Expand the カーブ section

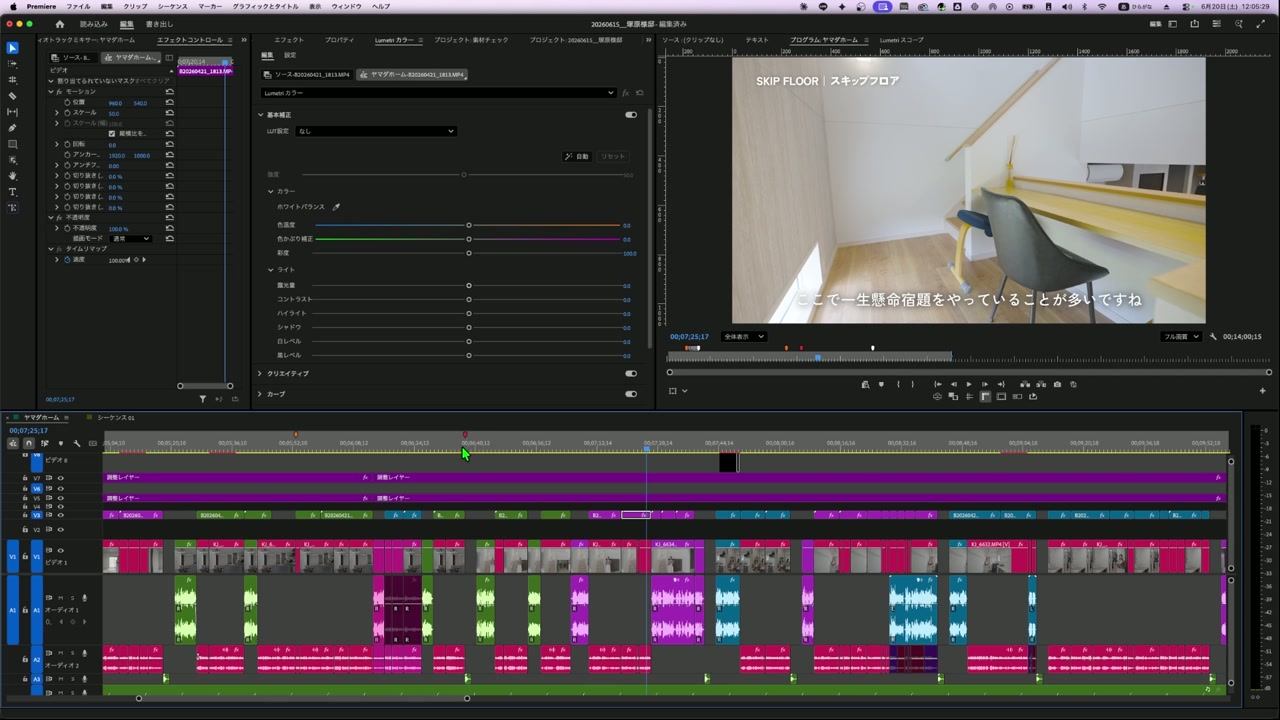pyautogui.click(x=260, y=394)
